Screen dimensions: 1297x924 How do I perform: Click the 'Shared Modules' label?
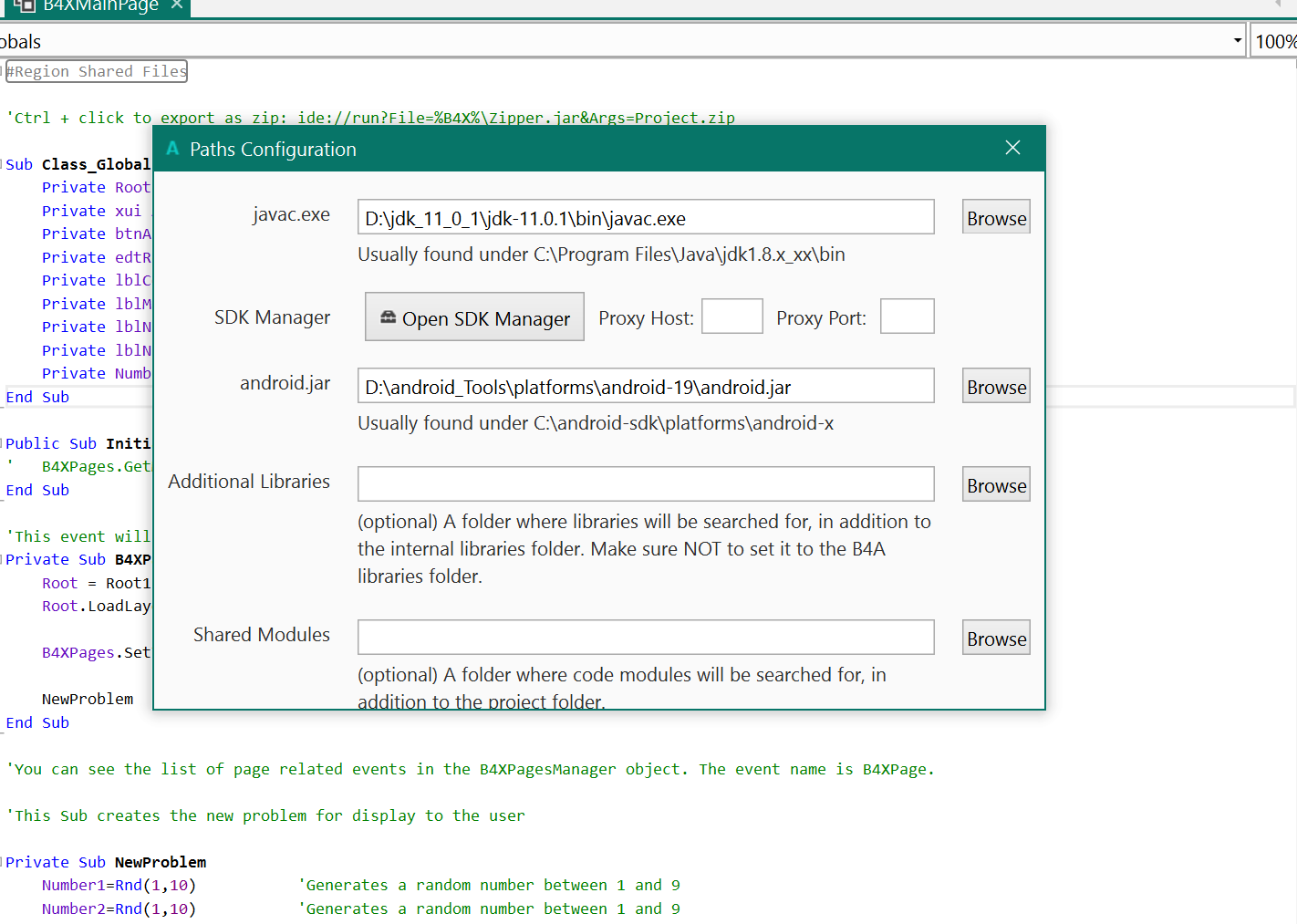point(262,635)
